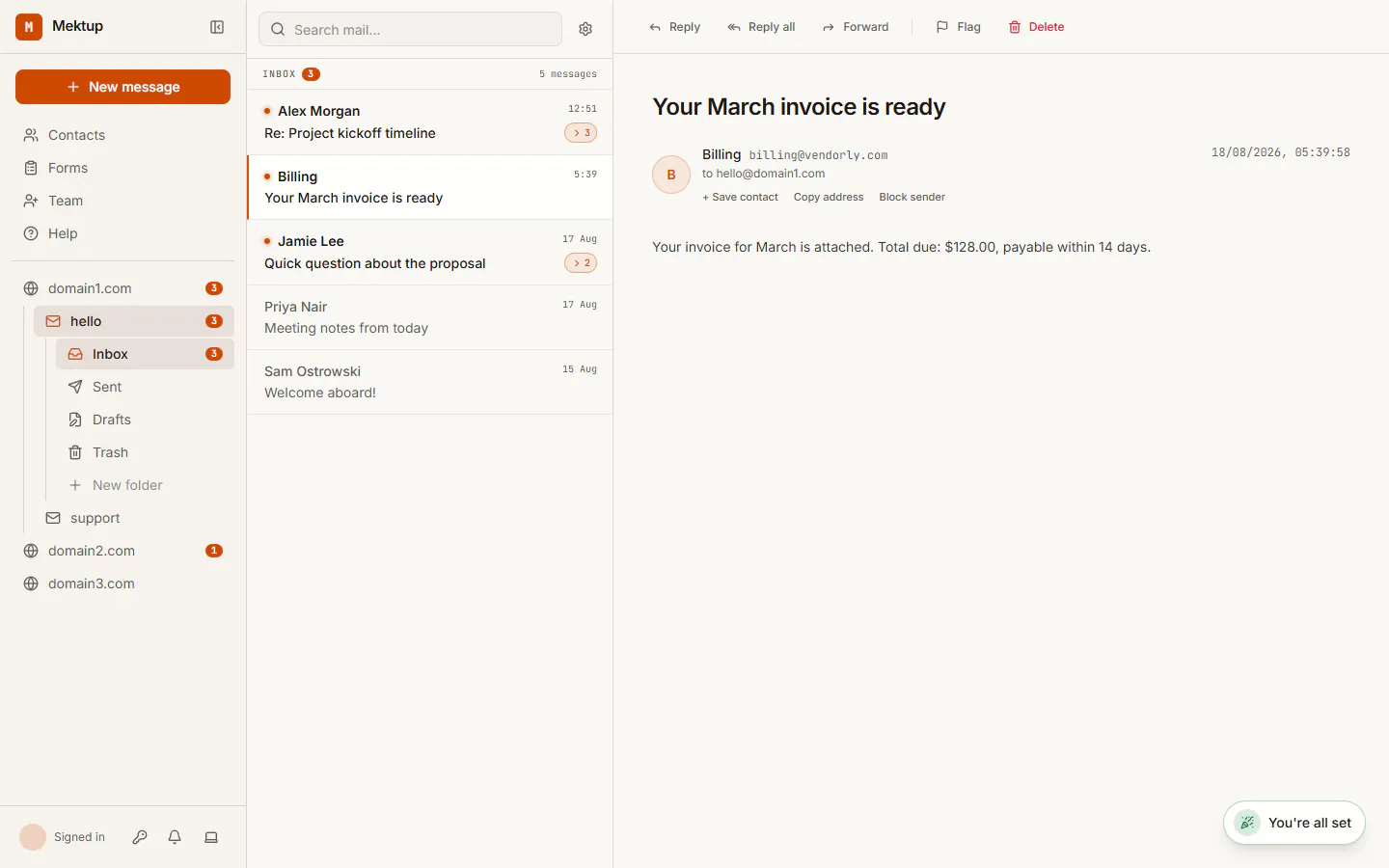Click the plus icon beside New folder
Screen dimensions: 1389x868
(x=75, y=485)
